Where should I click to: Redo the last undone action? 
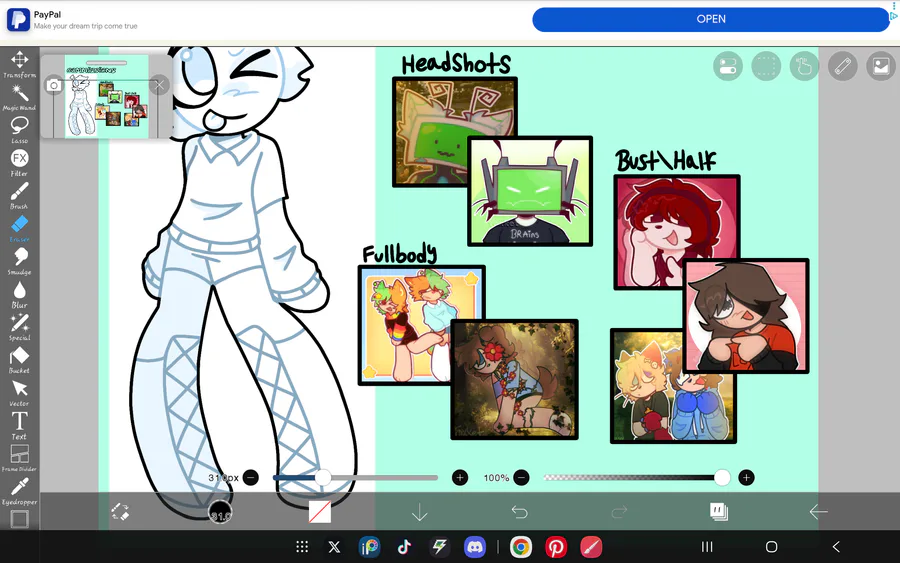tap(619, 511)
